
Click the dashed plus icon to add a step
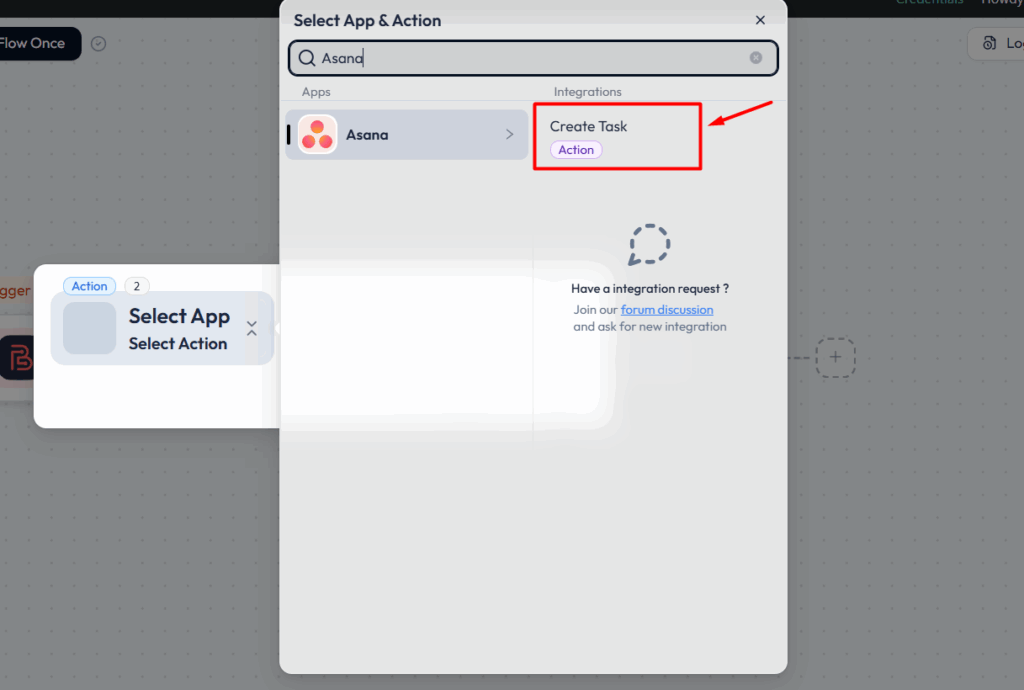(835, 357)
